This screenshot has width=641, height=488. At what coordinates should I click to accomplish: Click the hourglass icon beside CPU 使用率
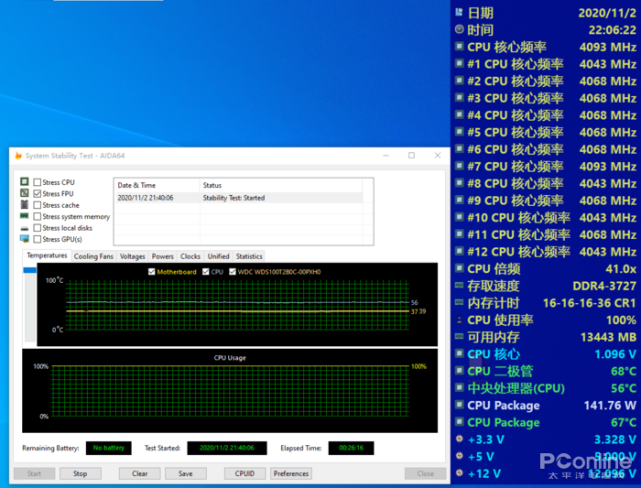coord(459,320)
